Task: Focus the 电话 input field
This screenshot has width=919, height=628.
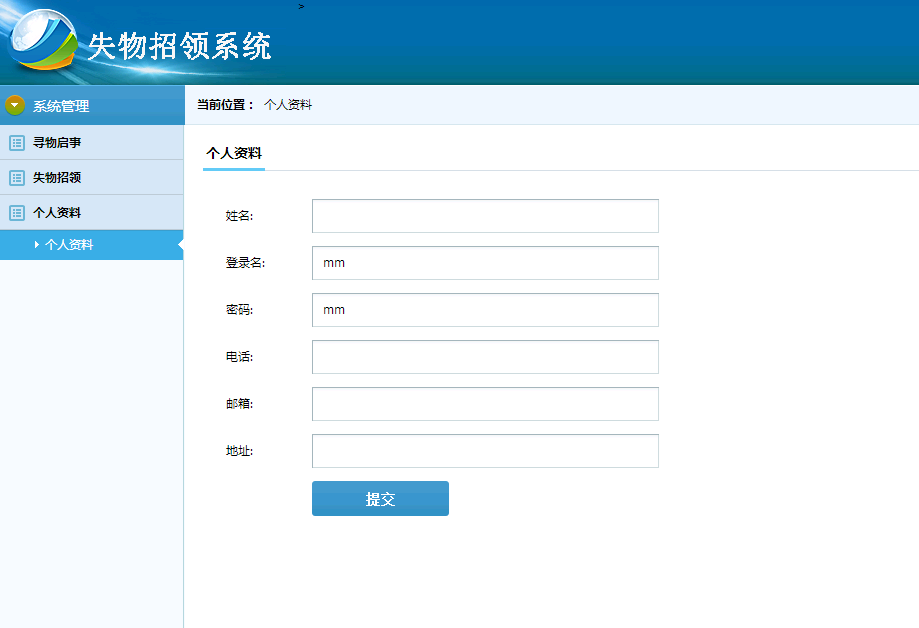Action: click(x=485, y=357)
